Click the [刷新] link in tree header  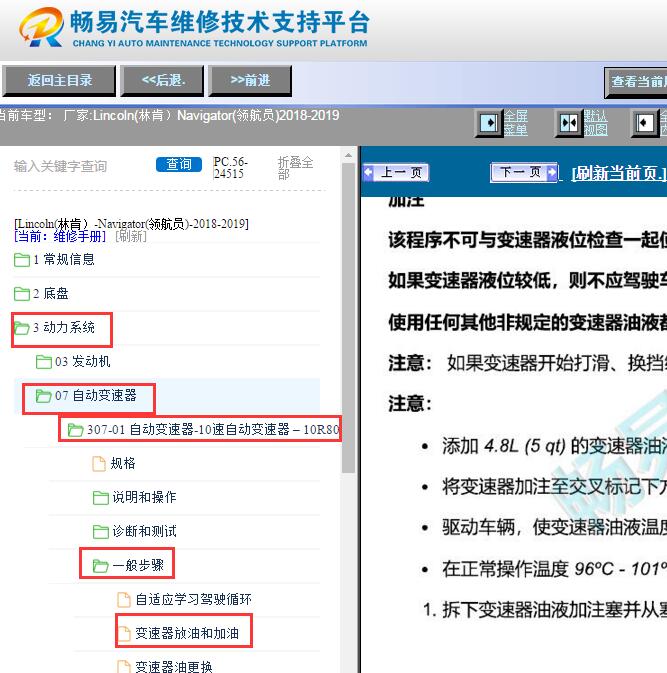131,236
